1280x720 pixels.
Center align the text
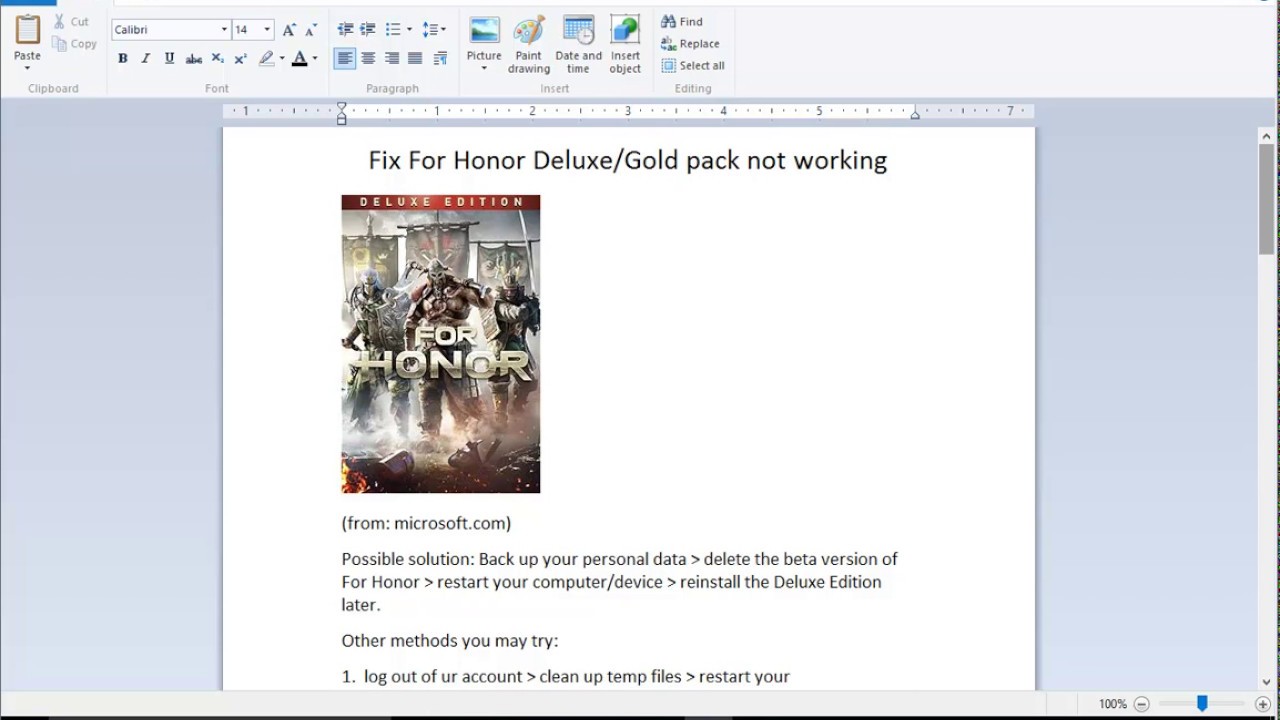click(x=368, y=59)
